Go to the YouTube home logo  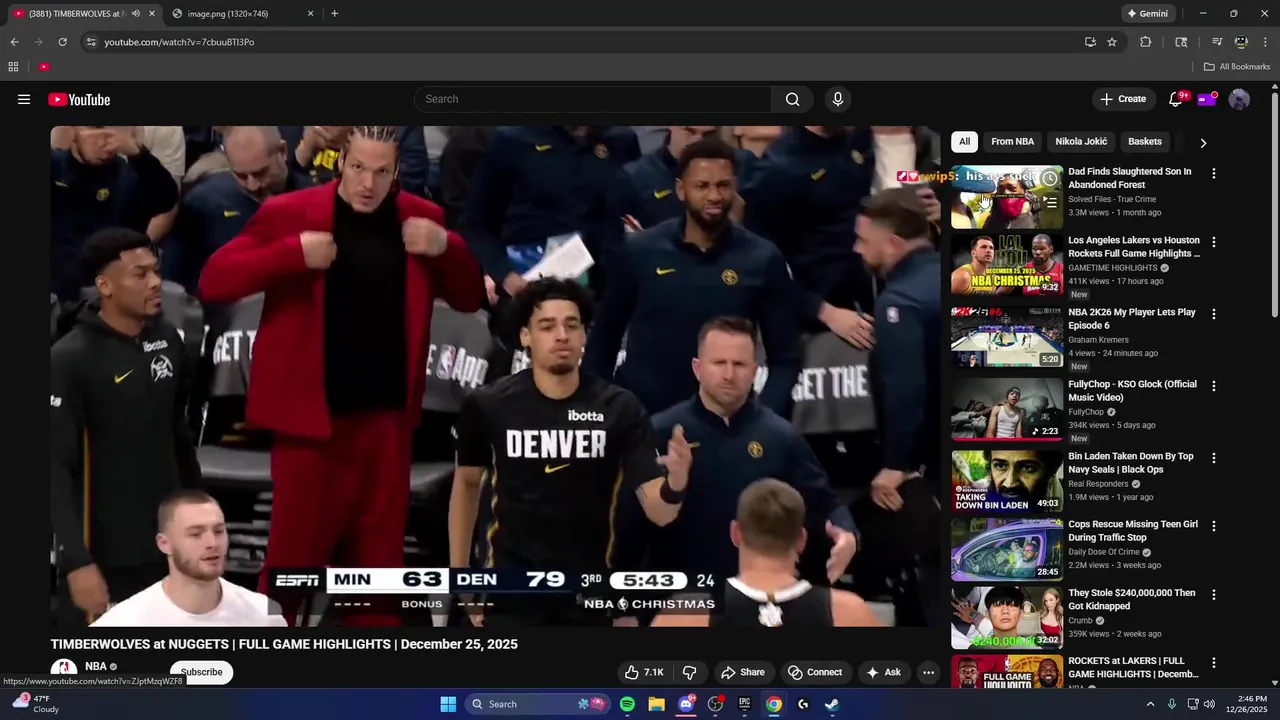pos(79,99)
